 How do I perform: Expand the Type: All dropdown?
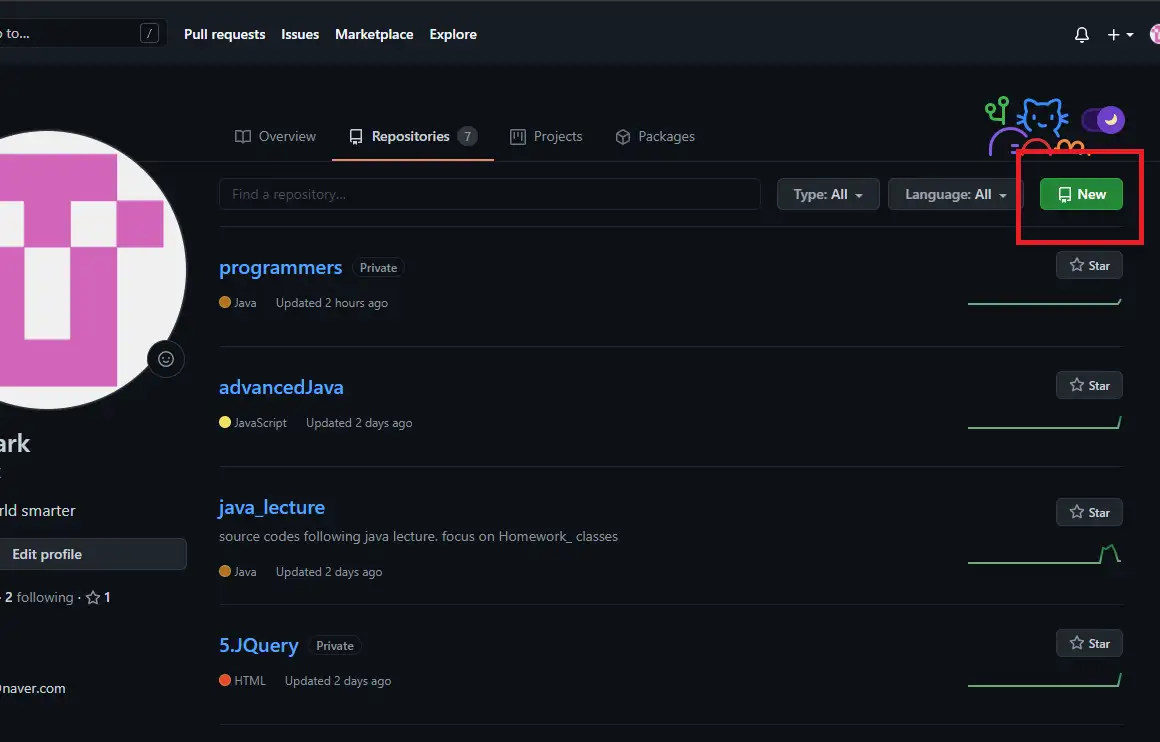[x=828, y=194]
